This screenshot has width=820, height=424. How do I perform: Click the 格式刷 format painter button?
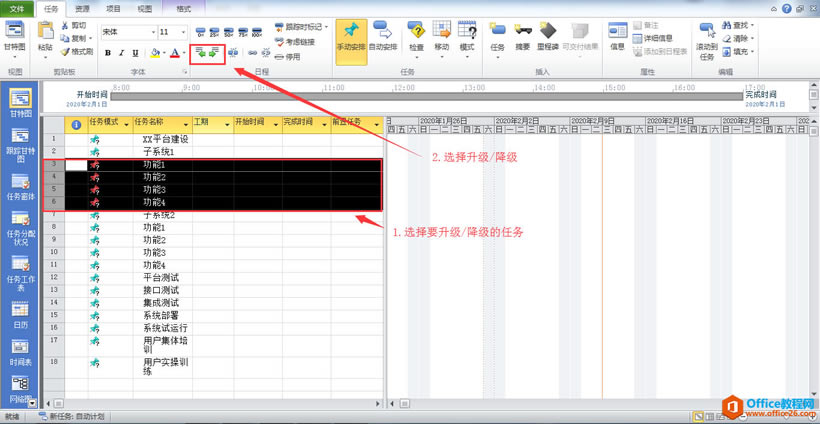76,51
